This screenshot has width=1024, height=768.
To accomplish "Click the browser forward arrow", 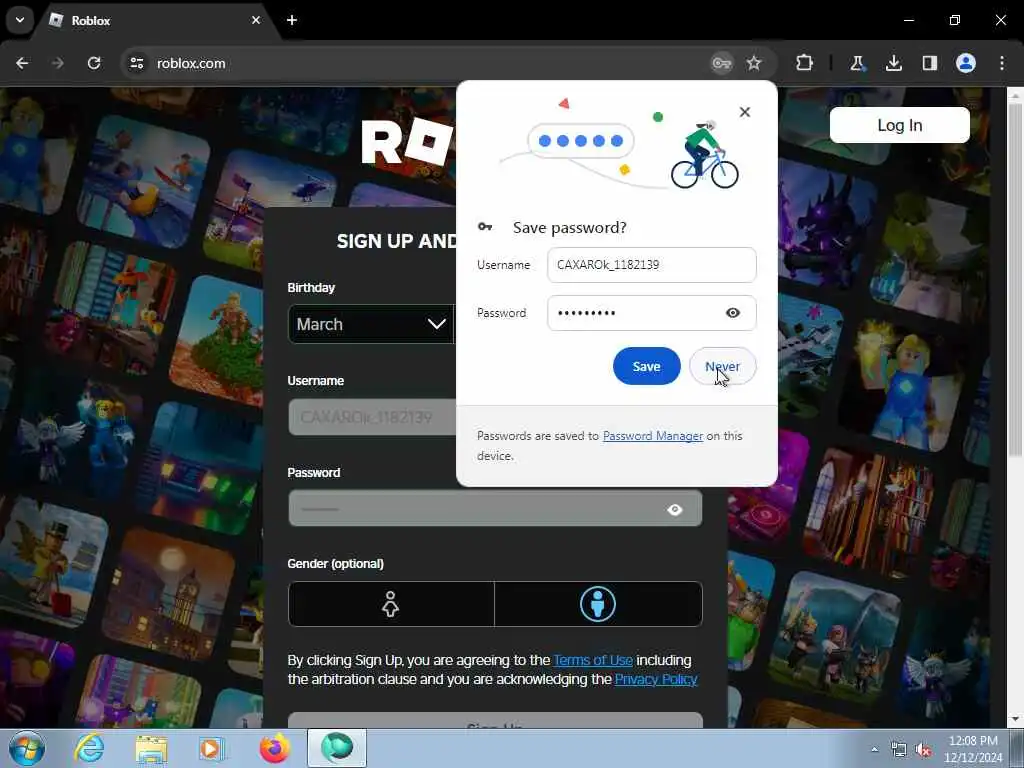I will coord(58,63).
